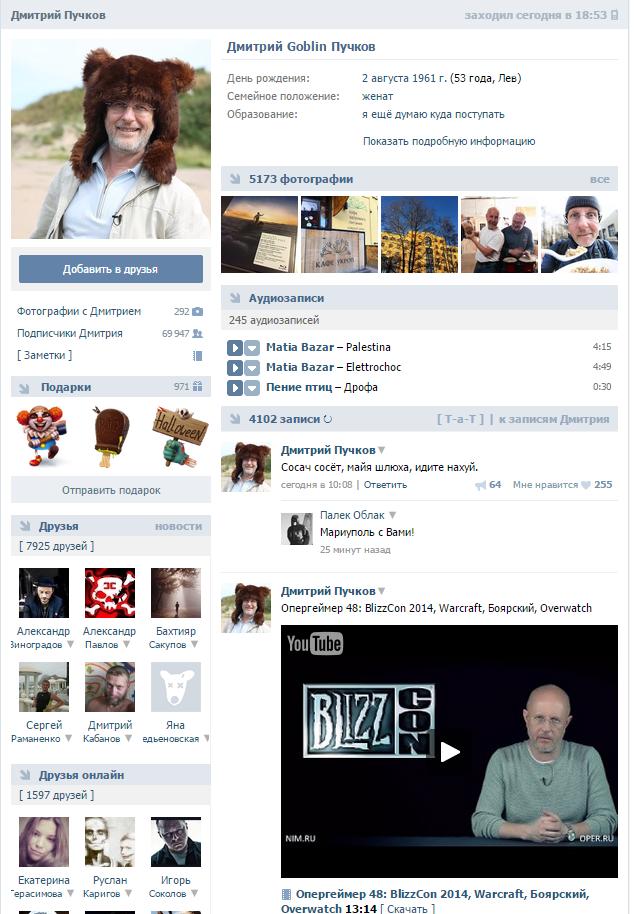The image size is (644, 914).
Task: Play Matia Bazar – Elettrochoc audio track
Action: (x=234, y=368)
